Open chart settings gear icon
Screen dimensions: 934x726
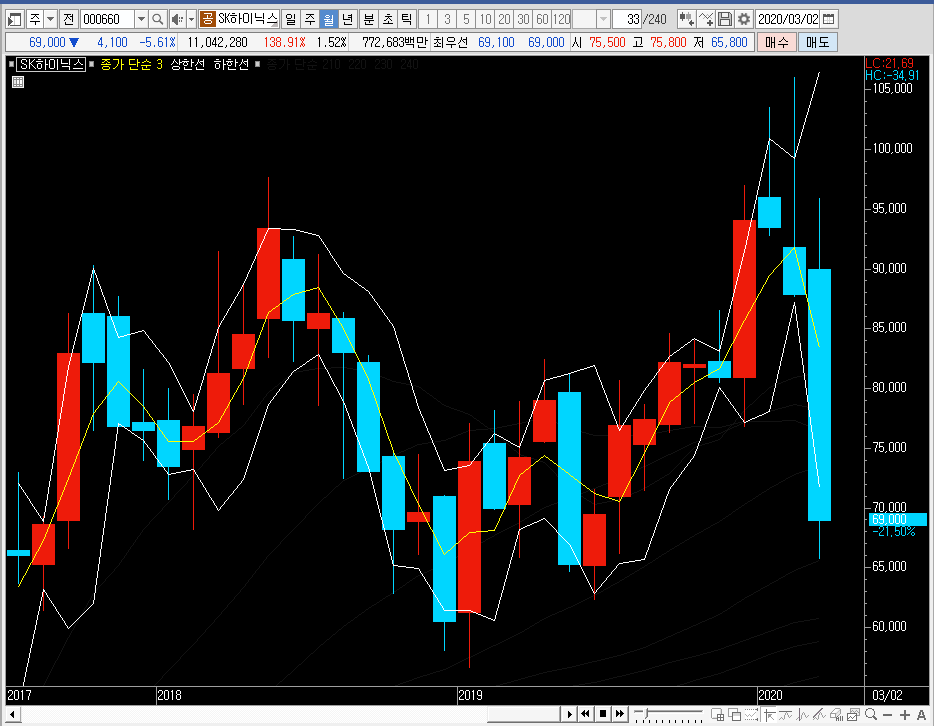[x=744, y=20]
